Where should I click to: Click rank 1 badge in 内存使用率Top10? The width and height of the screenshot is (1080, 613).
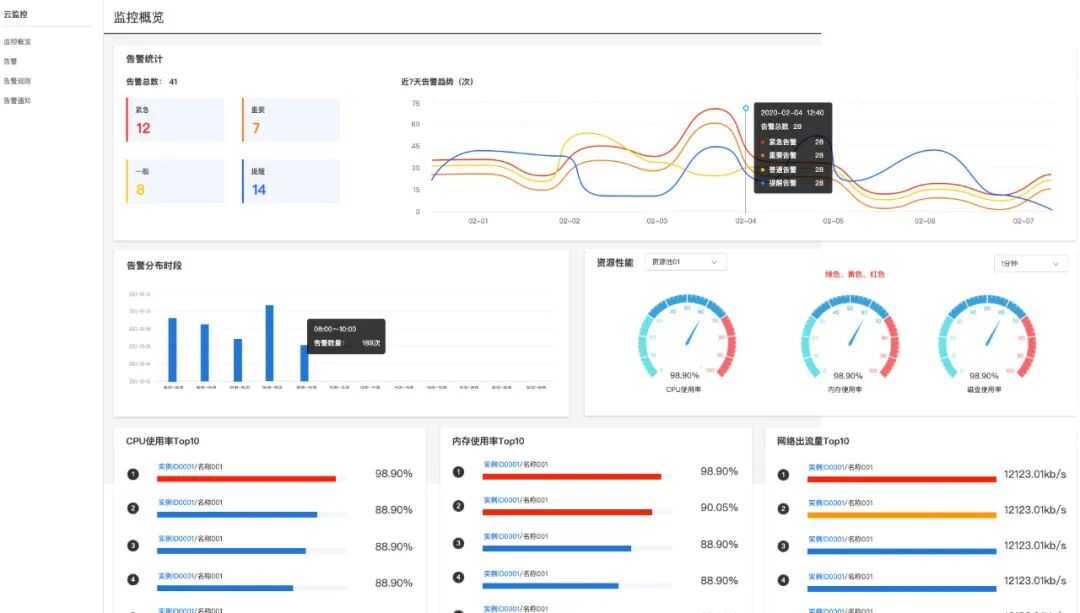[458, 472]
